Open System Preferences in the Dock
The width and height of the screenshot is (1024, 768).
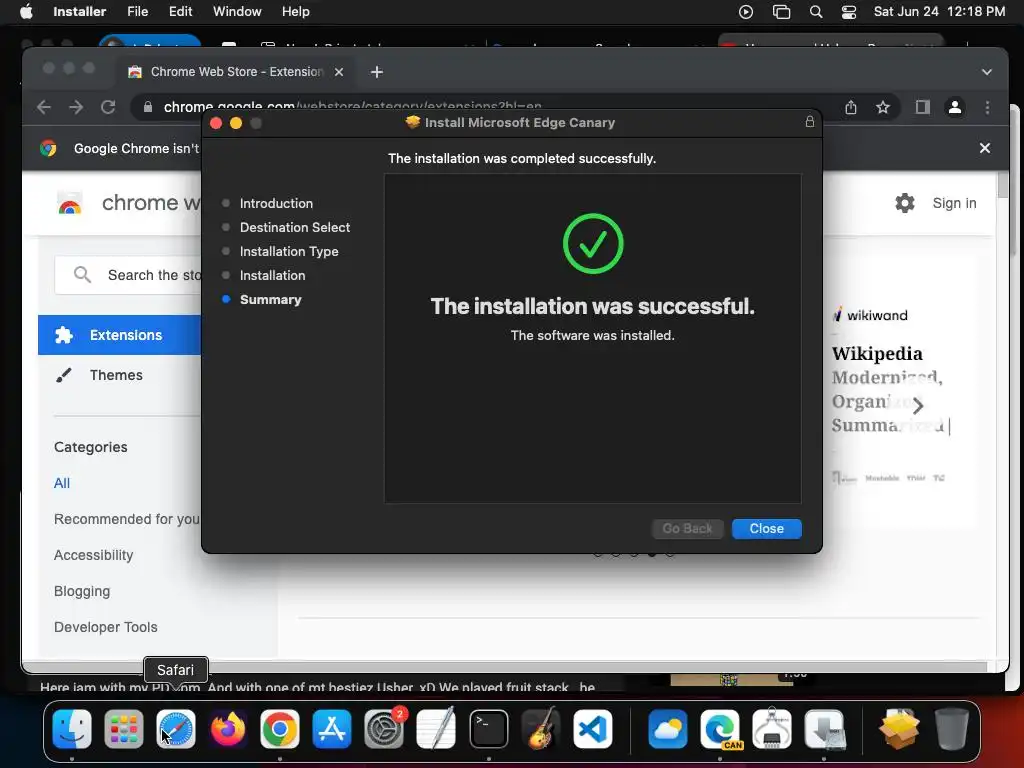pyautogui.click(x=384, y=728)
